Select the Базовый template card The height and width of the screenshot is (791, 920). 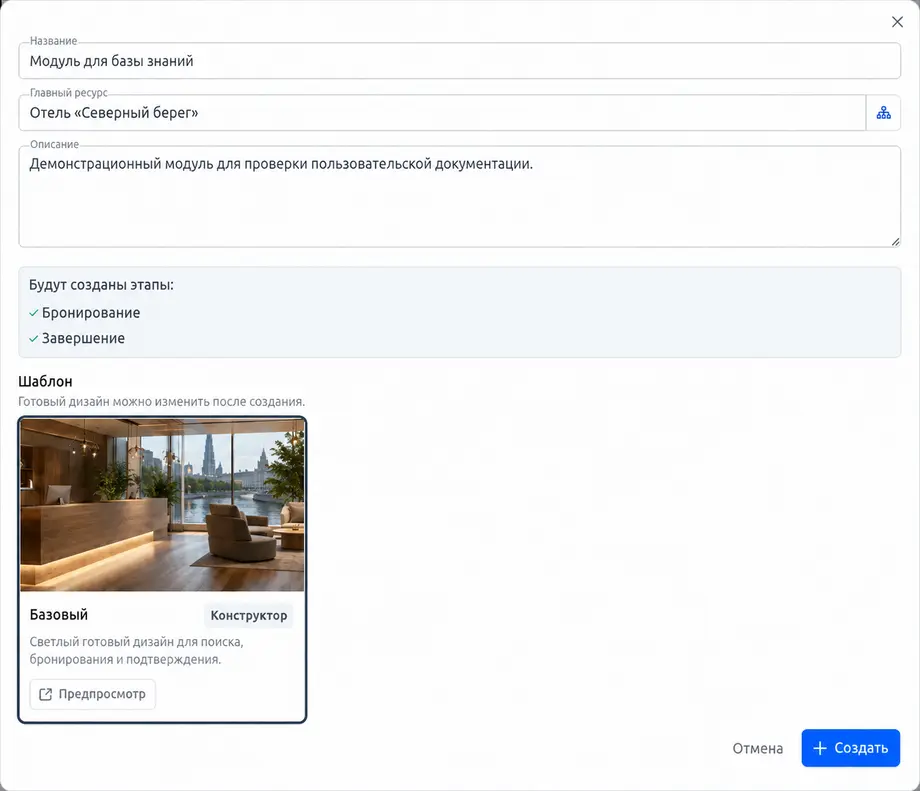(x=162, y=570)
